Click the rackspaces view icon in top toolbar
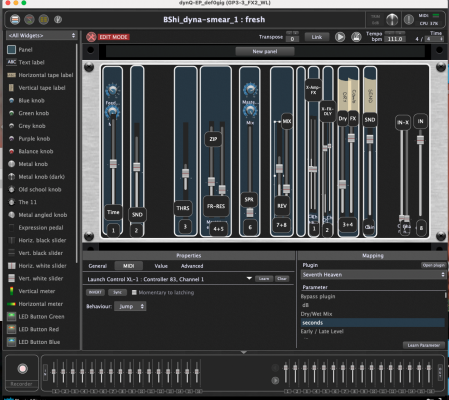Screen dimensions: 449x400 15,20
